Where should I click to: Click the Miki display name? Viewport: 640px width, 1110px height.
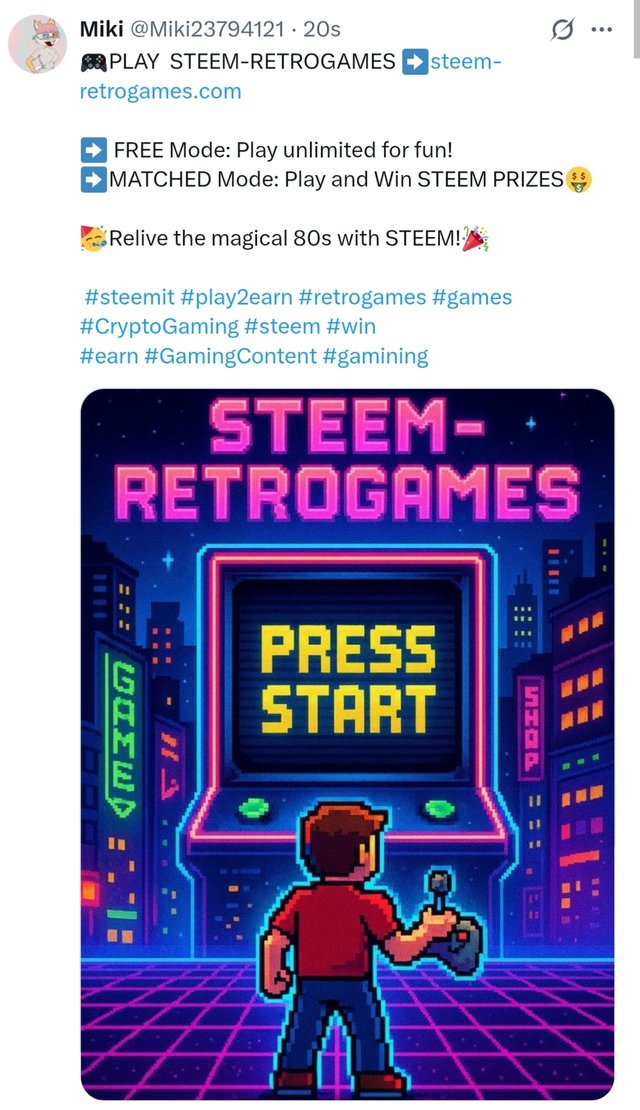(101, 29)
